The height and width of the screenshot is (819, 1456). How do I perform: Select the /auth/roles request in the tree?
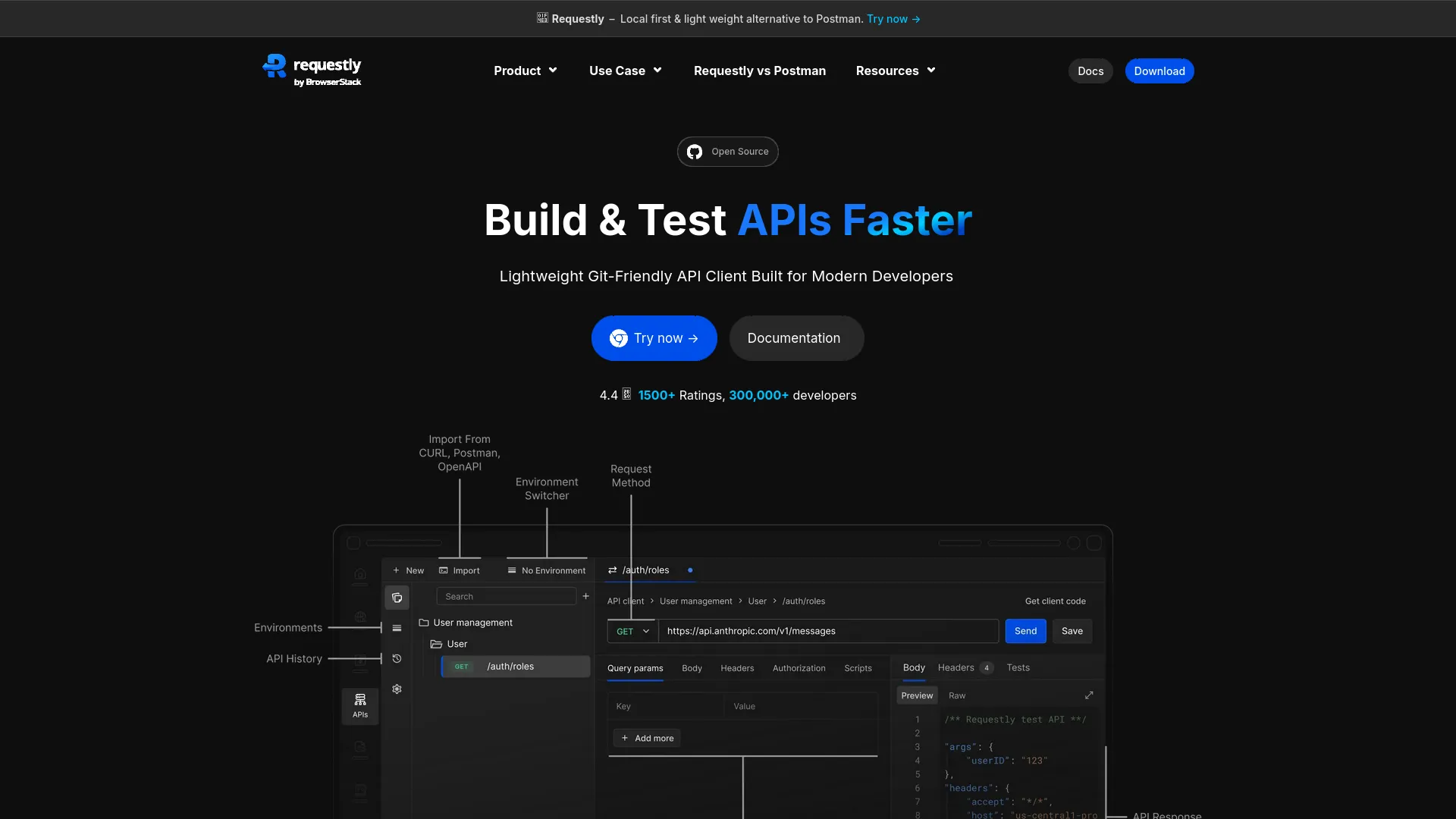(516, 667)
